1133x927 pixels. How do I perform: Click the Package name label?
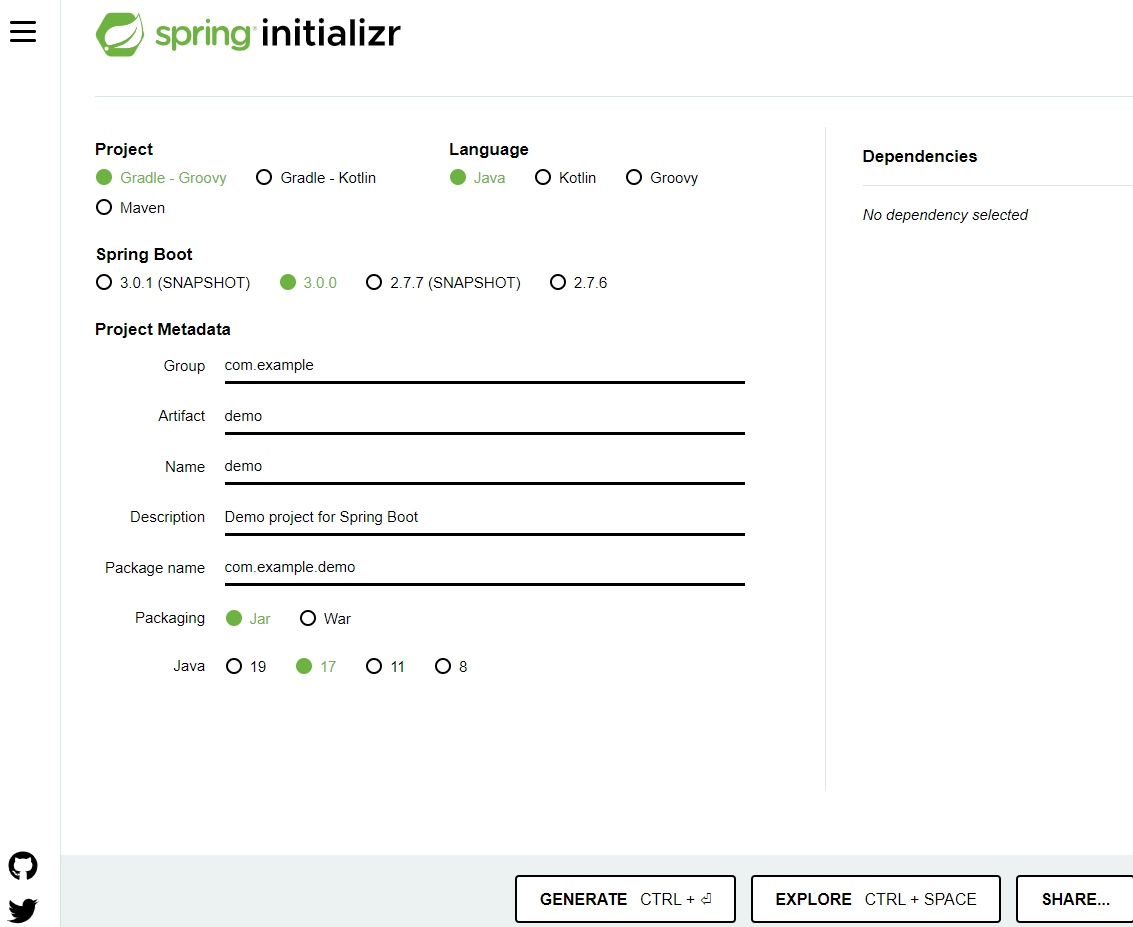tap(155, 568)
